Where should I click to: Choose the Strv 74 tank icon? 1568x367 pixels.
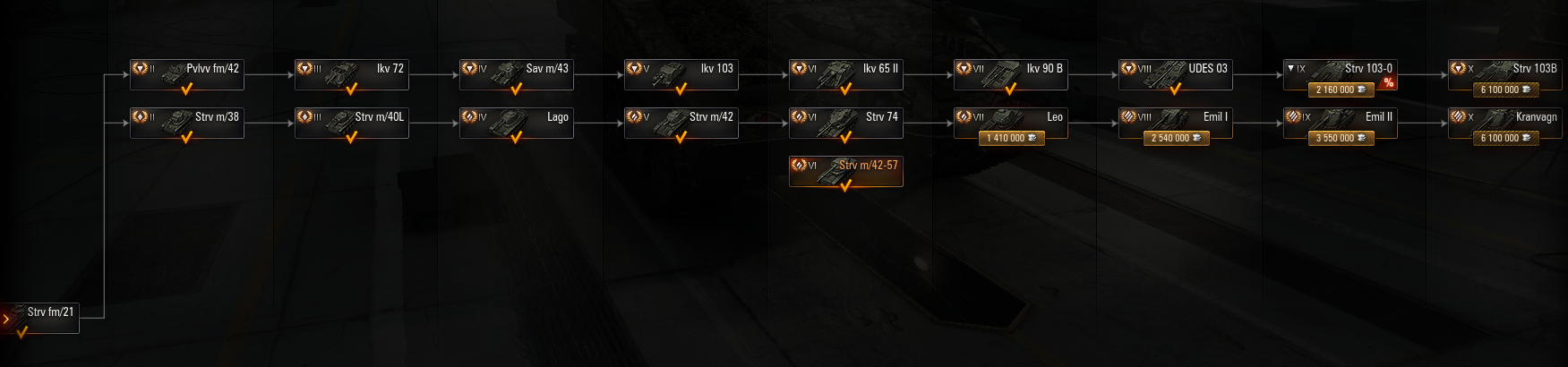click(836, 122)
